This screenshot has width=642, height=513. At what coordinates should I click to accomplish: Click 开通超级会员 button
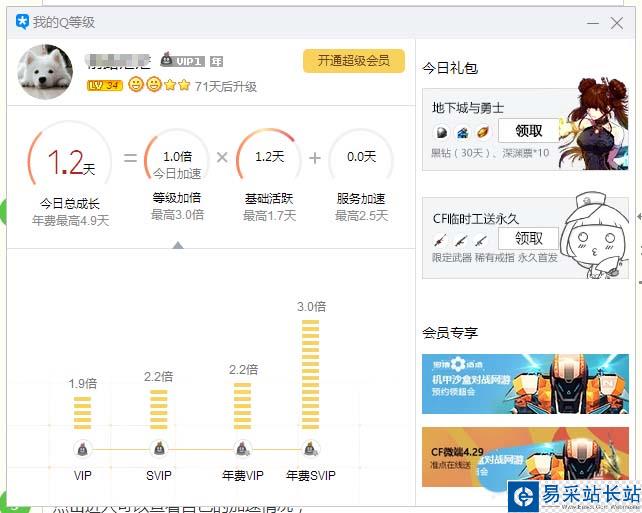354,61
